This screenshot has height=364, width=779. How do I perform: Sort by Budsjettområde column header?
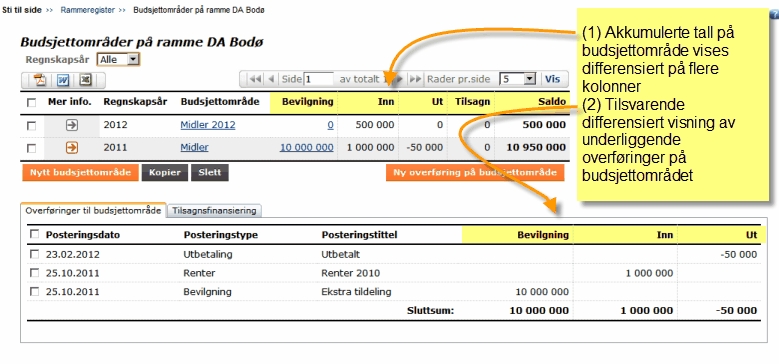[x=220, y=102]
